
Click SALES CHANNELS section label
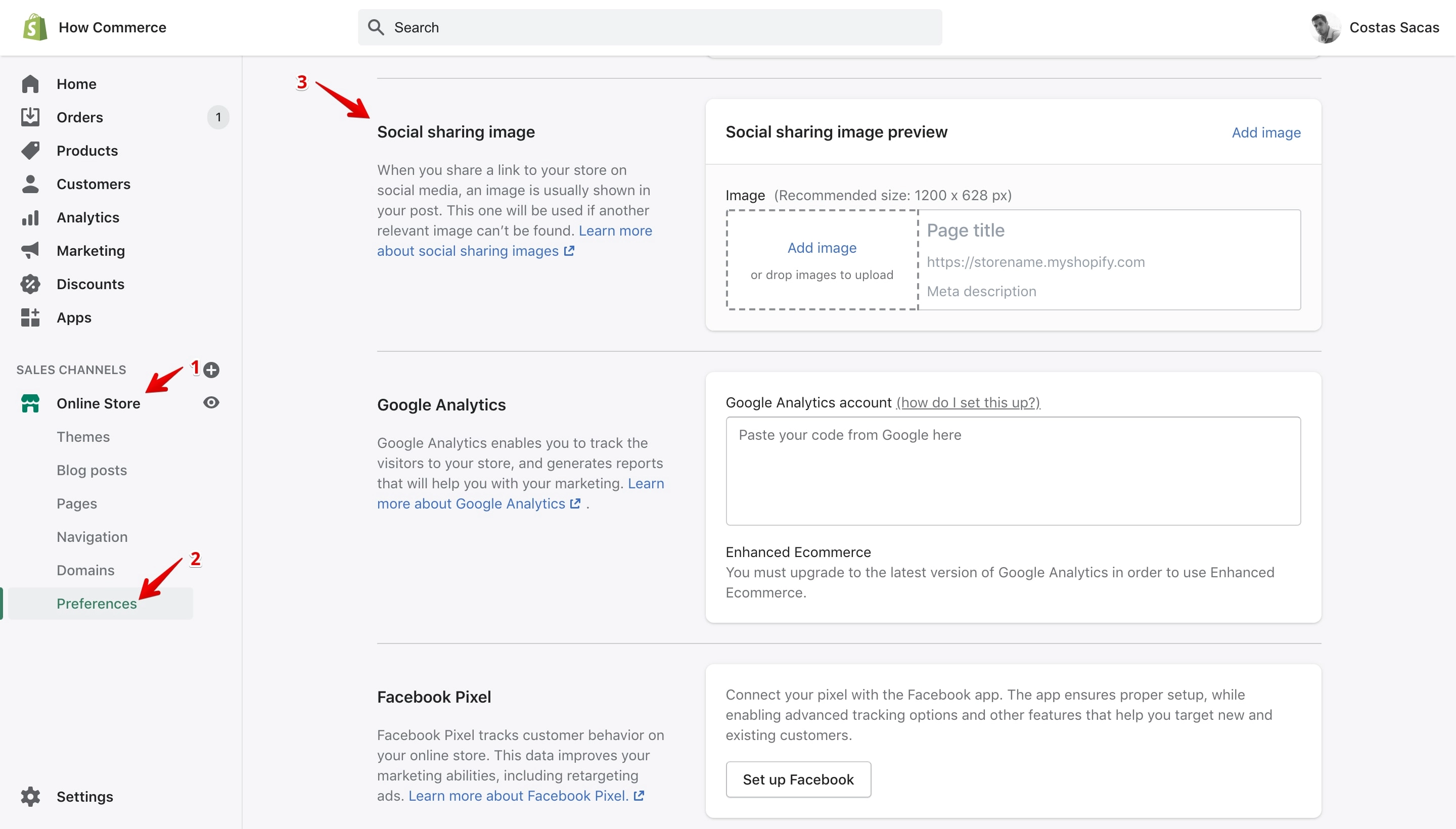click(71, 370)
